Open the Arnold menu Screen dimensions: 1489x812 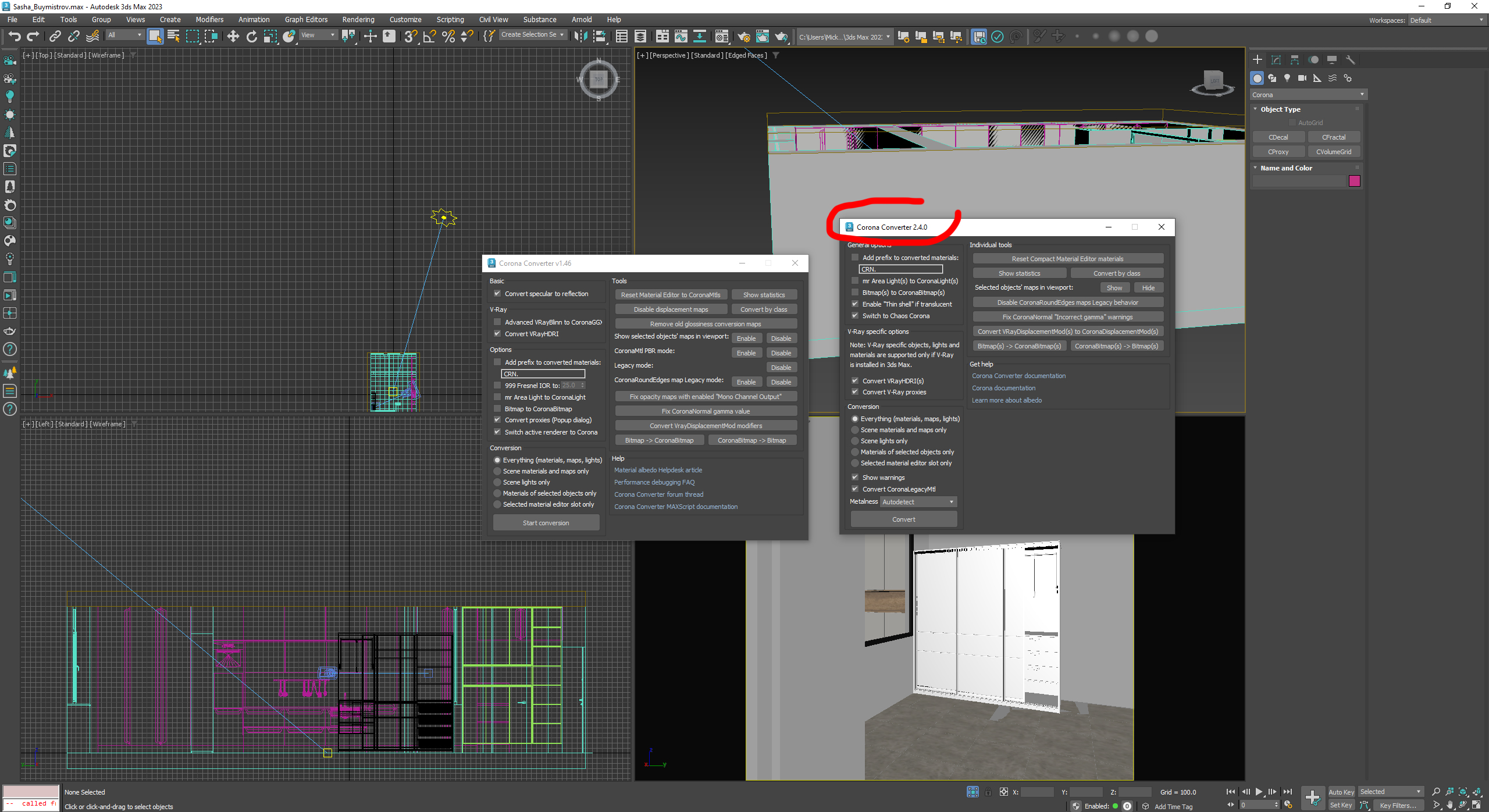tap(582, 20)
